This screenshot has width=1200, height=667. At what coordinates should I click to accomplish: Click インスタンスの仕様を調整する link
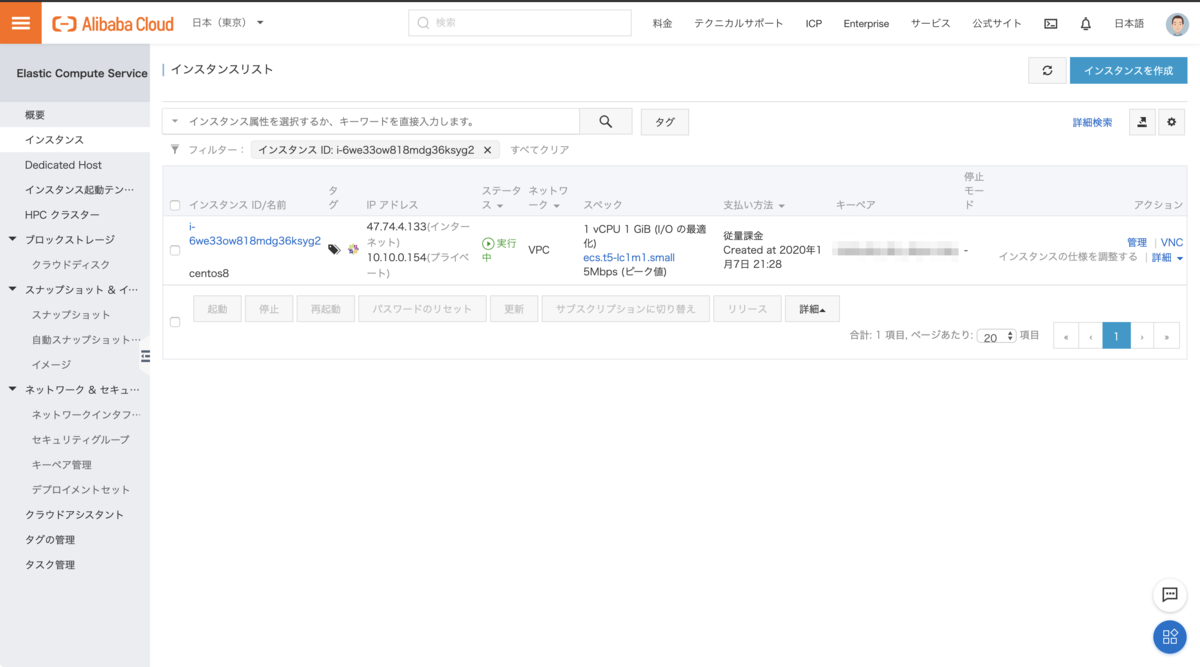pyautogui.click(x=1068, y=257)
